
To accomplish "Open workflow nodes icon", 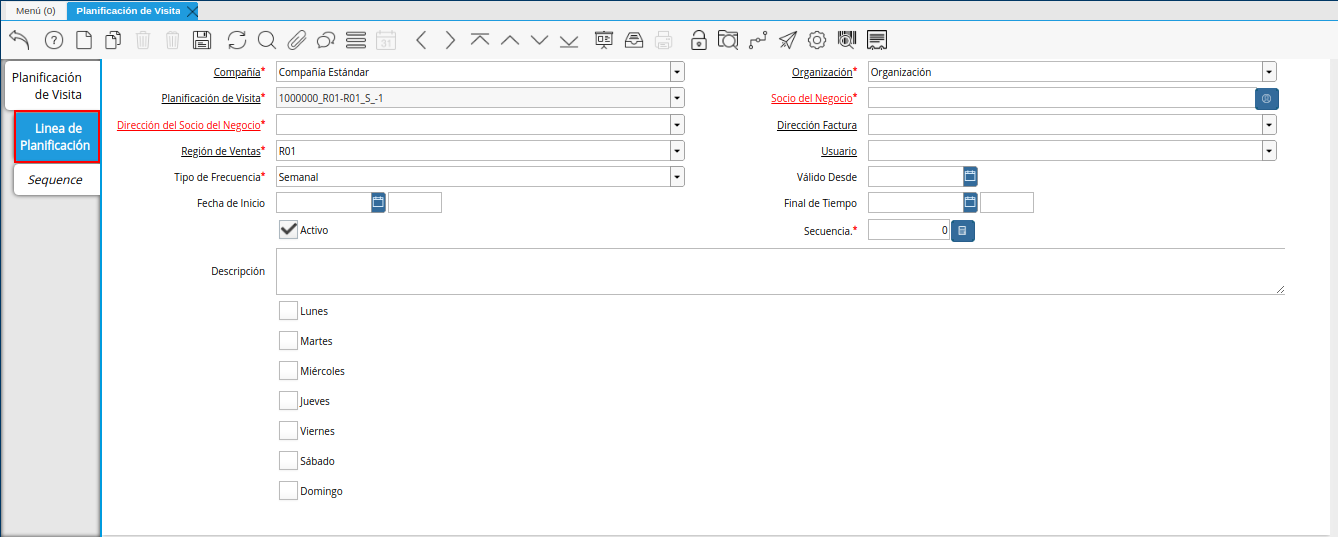I will [x=758, y=40].
